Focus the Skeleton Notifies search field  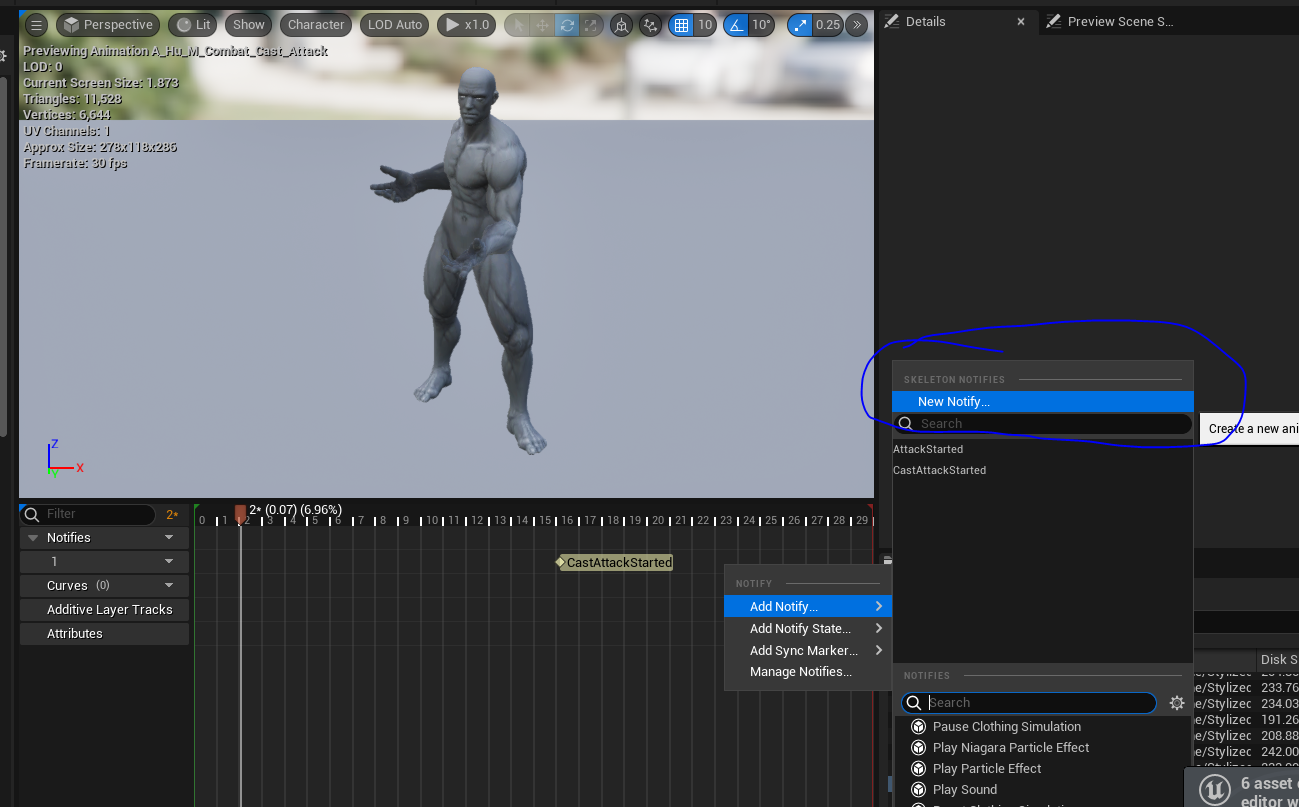(x=1043, y=424)
